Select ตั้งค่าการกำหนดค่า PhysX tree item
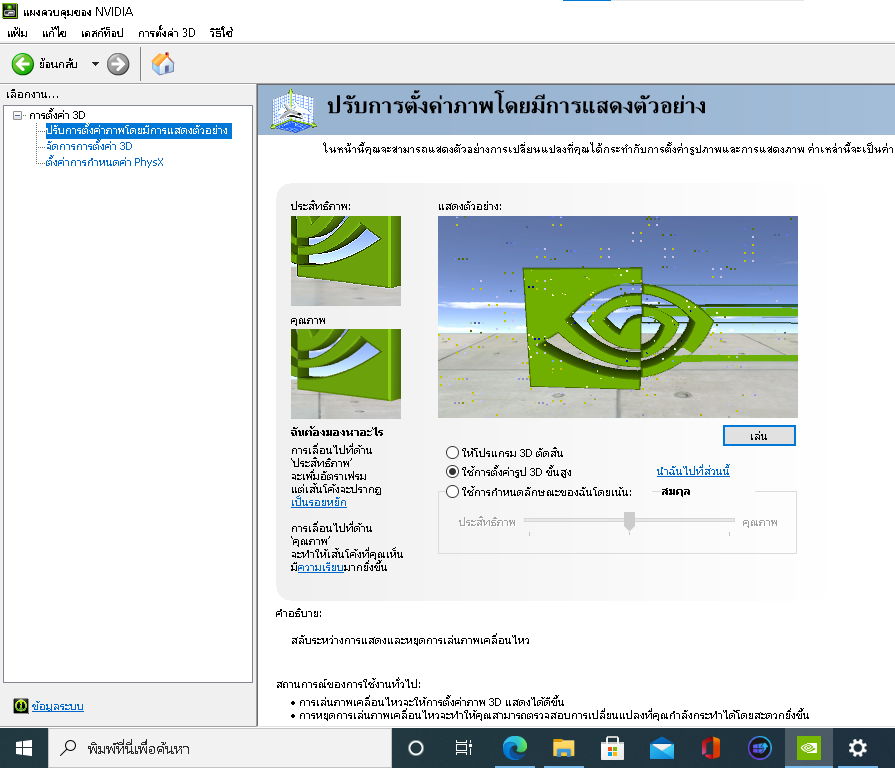This screenshot has height=768, width=895. (104, 162)
